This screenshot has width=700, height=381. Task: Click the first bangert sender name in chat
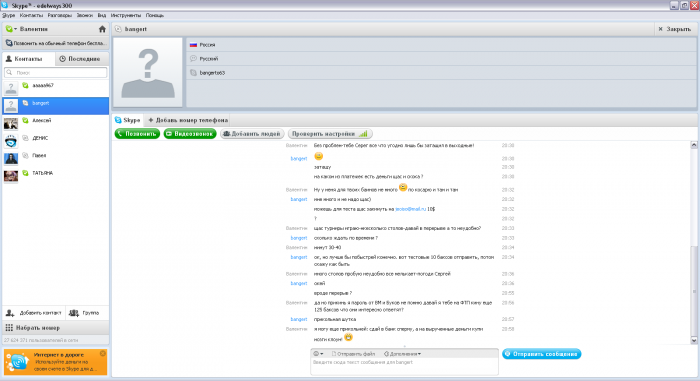point(299,159)
